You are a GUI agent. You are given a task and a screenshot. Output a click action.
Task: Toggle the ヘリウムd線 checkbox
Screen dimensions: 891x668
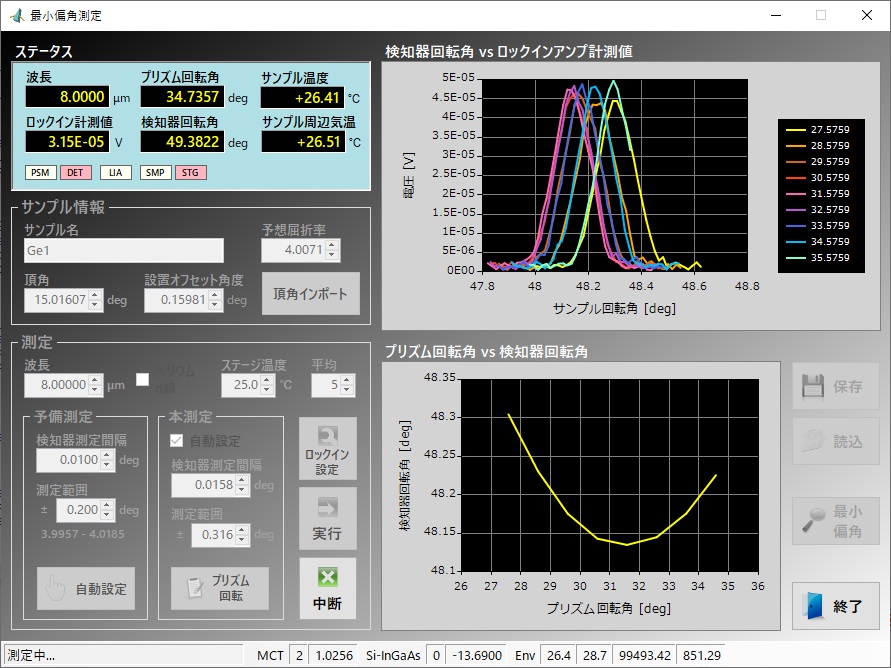(143, 379)
